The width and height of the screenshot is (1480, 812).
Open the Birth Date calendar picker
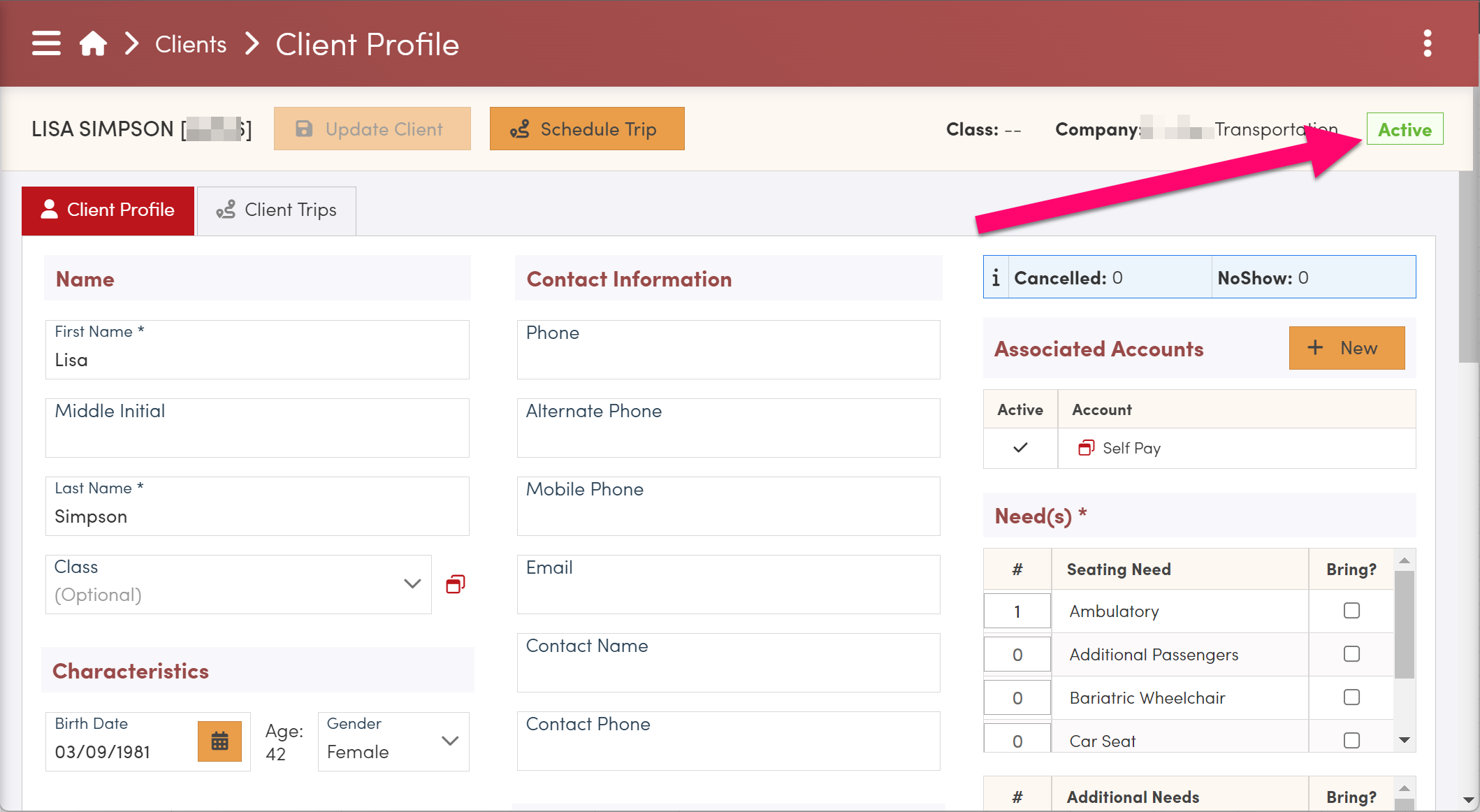coord(219,741)
